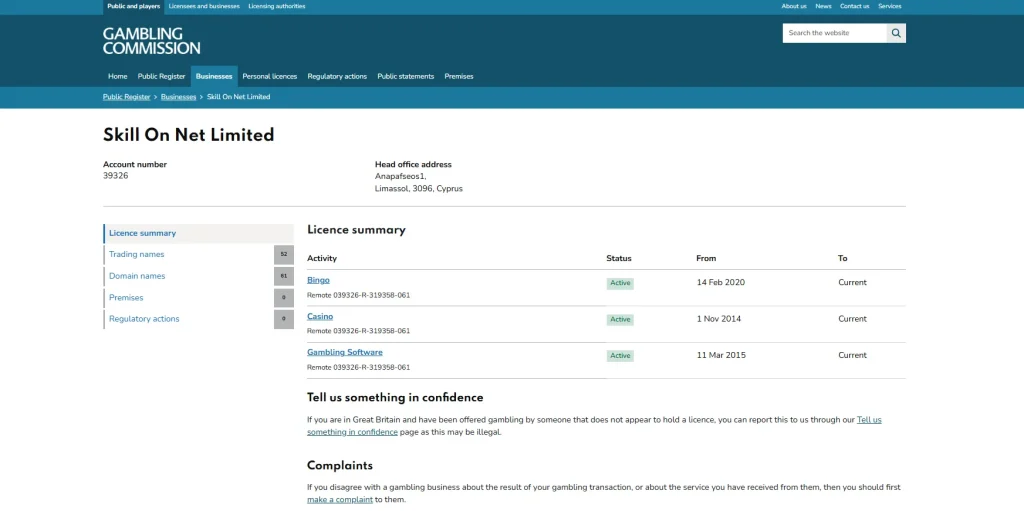Go to Home in navigation bar
The width and height of the screenshot is (1024, 511).
coord(118,76)
